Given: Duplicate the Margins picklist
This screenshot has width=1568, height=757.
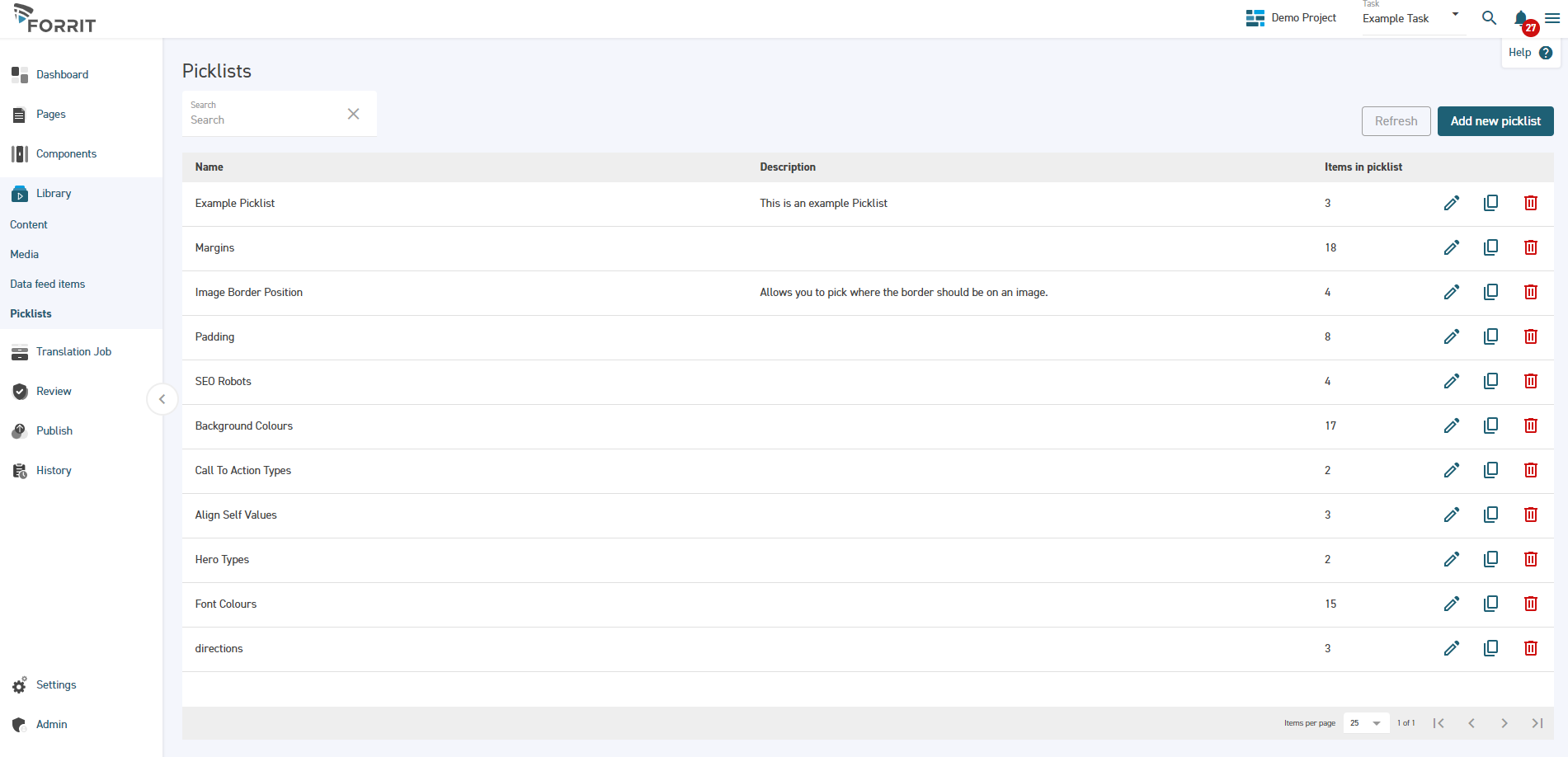Looking at the screenshot, I should [x=1490, y=247].
